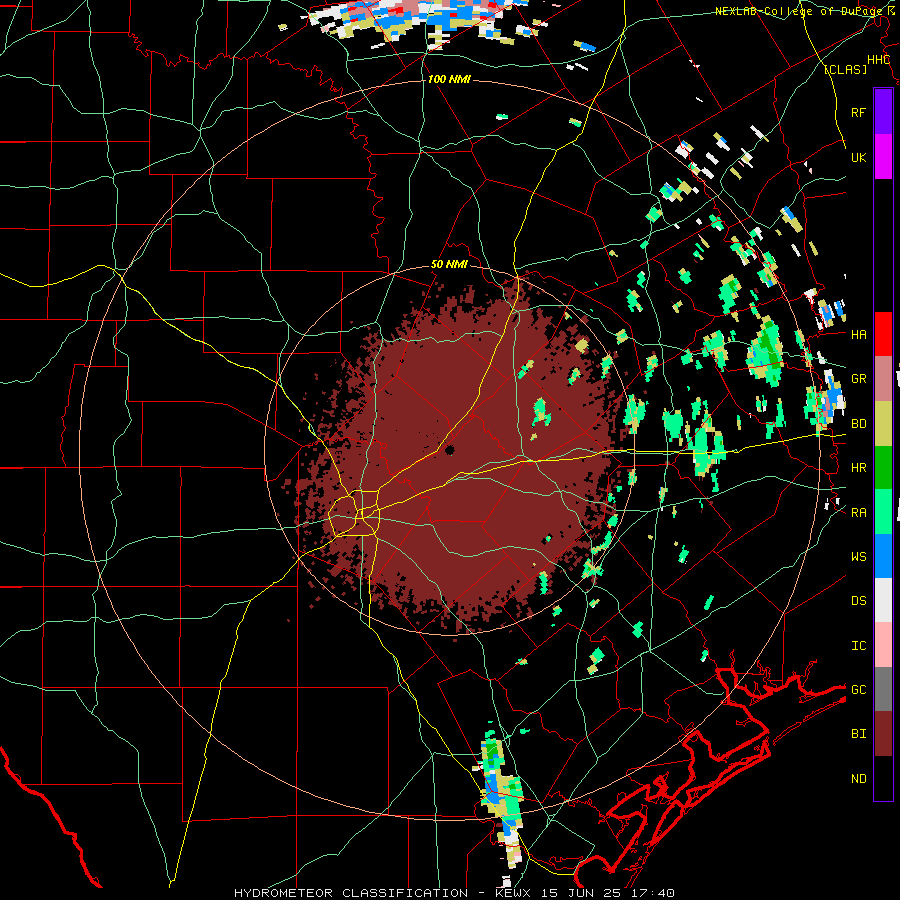This screenshot has height=900, width=900.
Task: Click the 100 NMI range ring label
Action: 449,79
